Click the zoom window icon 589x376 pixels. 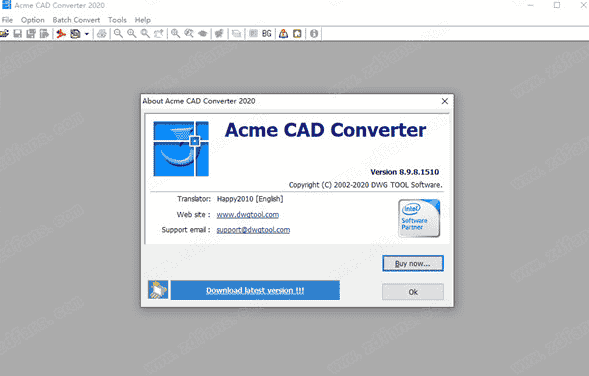pos(175,34)
